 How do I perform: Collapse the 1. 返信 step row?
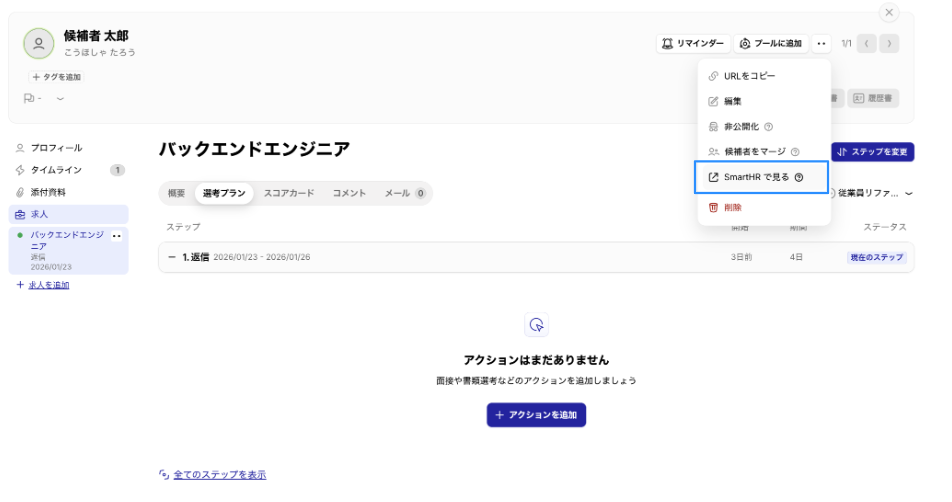172,257
